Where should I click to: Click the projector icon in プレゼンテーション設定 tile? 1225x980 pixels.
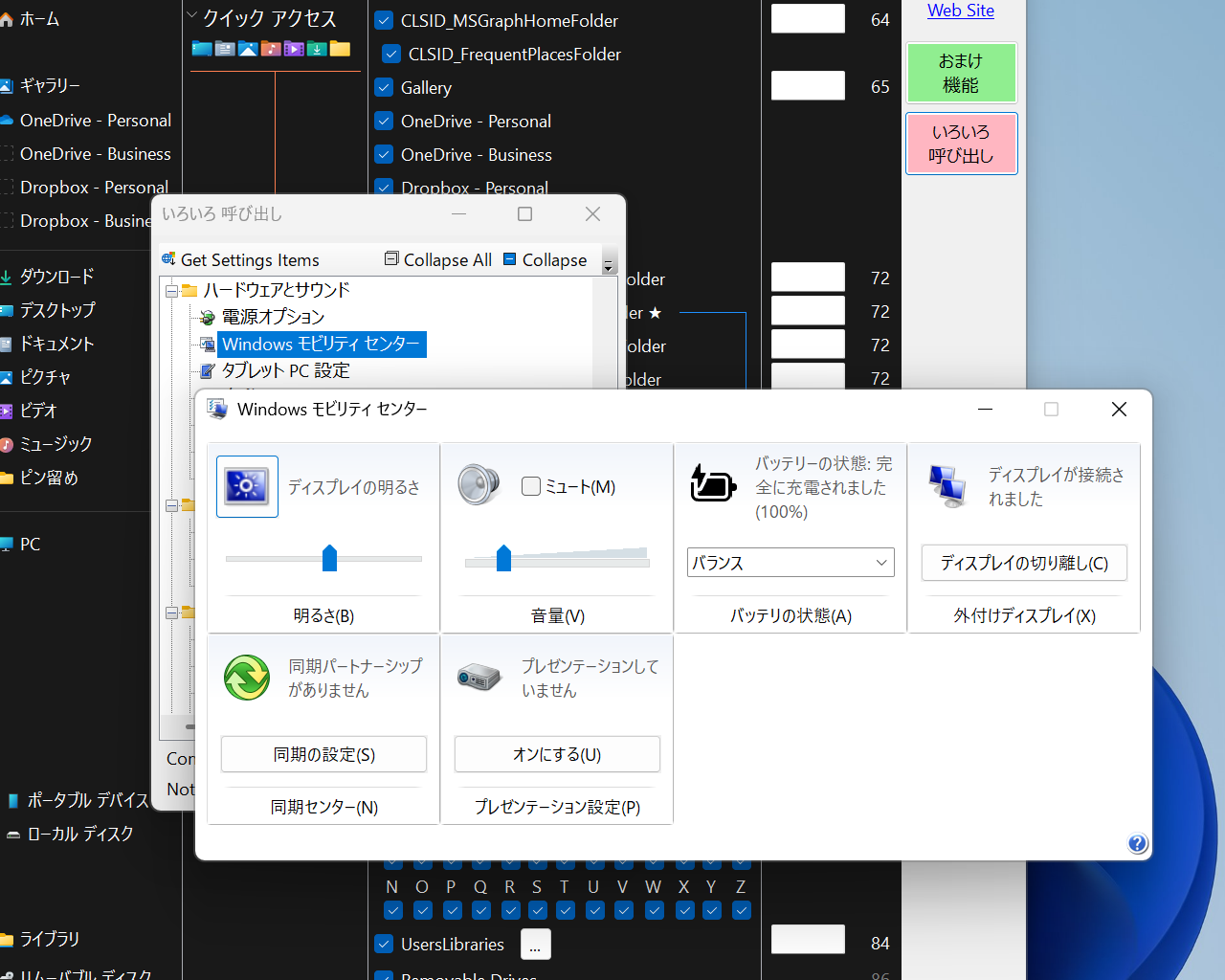pos(479,676)
